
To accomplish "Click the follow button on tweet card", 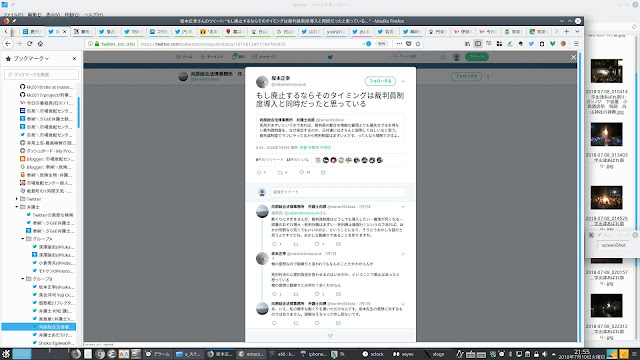I will (x=380, y=81).
